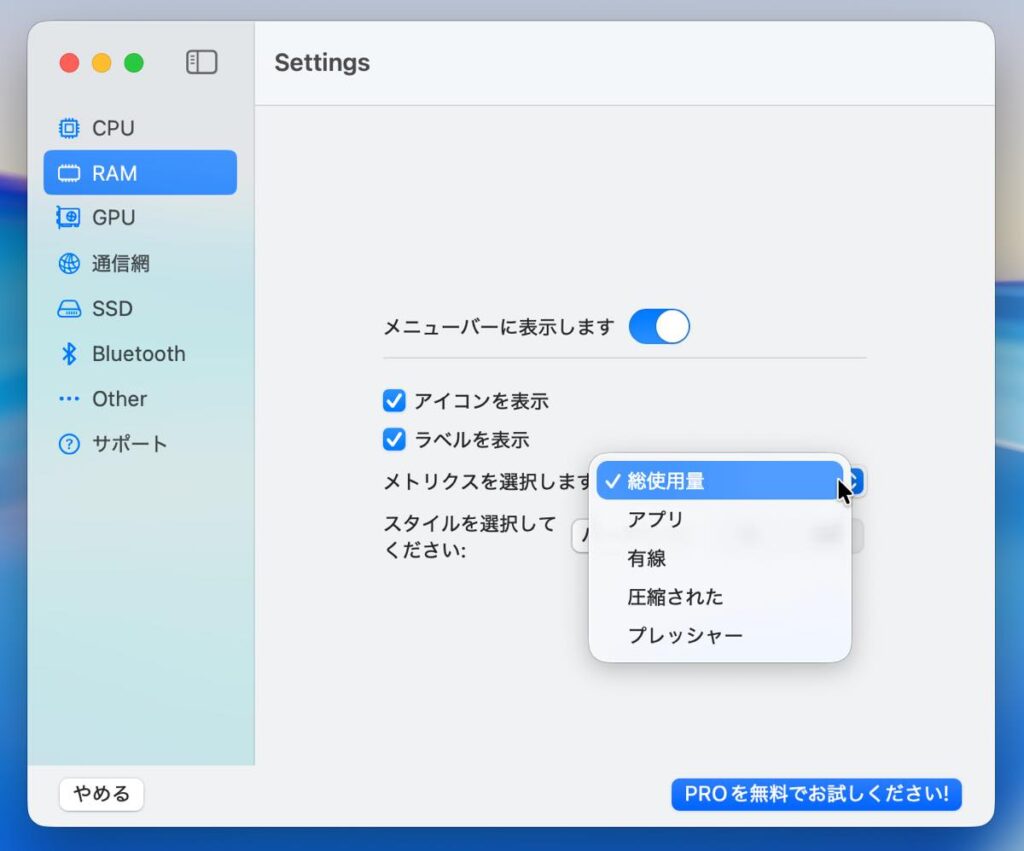Click the green full-screen window button
The height and width of the screenshot is (851, 1024).
click(x=134, y=63)
